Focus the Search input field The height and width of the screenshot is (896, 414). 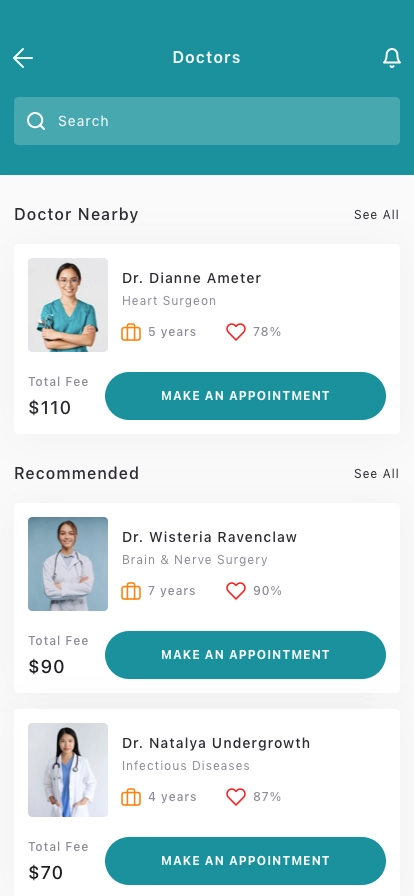pos(207,121)
